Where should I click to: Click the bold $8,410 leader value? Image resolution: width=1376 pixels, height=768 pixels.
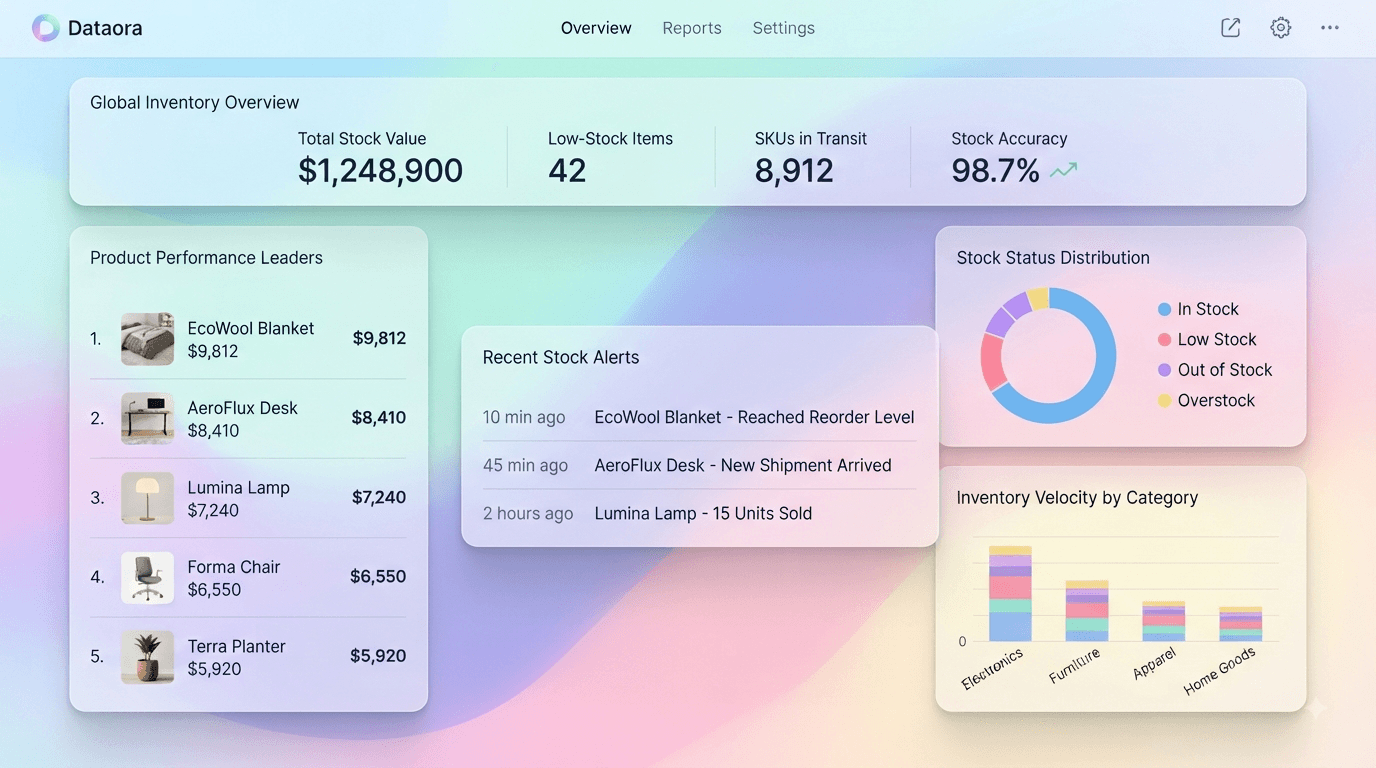tap(379, 418)
